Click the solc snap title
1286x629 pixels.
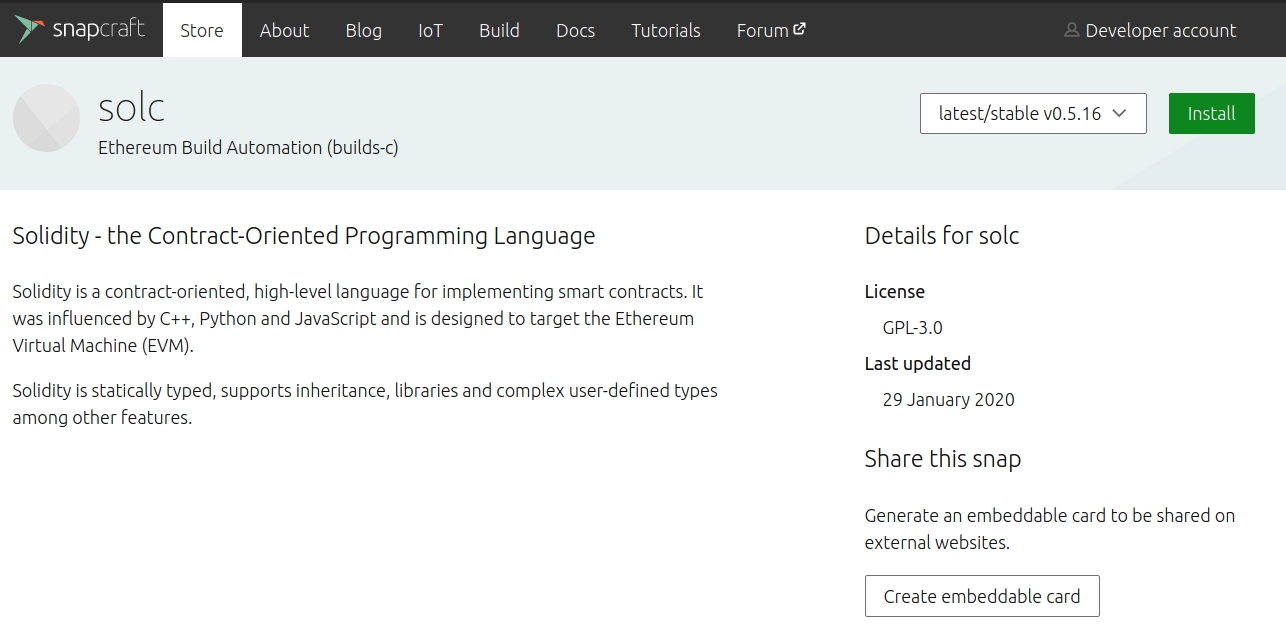pos(131,107)
